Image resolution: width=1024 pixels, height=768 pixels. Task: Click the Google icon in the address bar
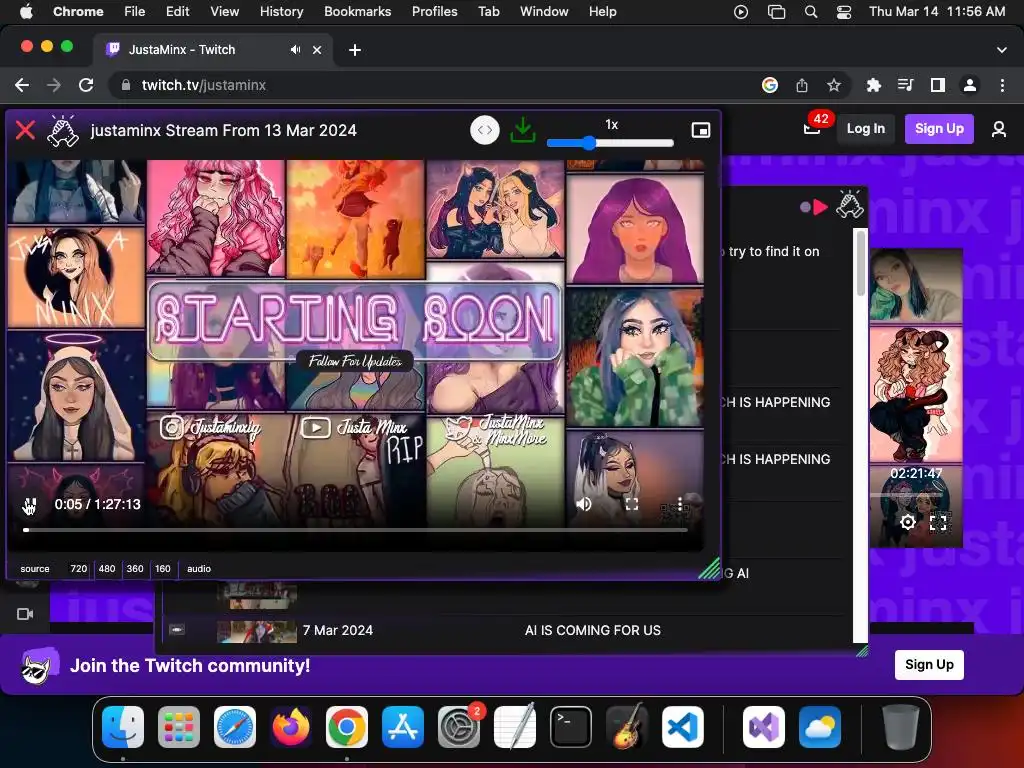(x=770, y=85)
